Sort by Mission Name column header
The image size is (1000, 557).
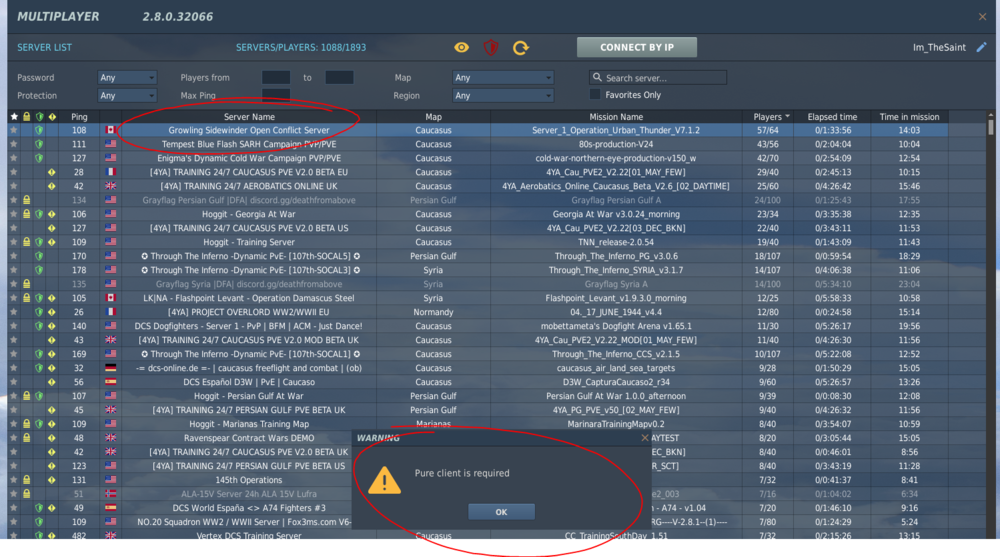tap(616, 117)
